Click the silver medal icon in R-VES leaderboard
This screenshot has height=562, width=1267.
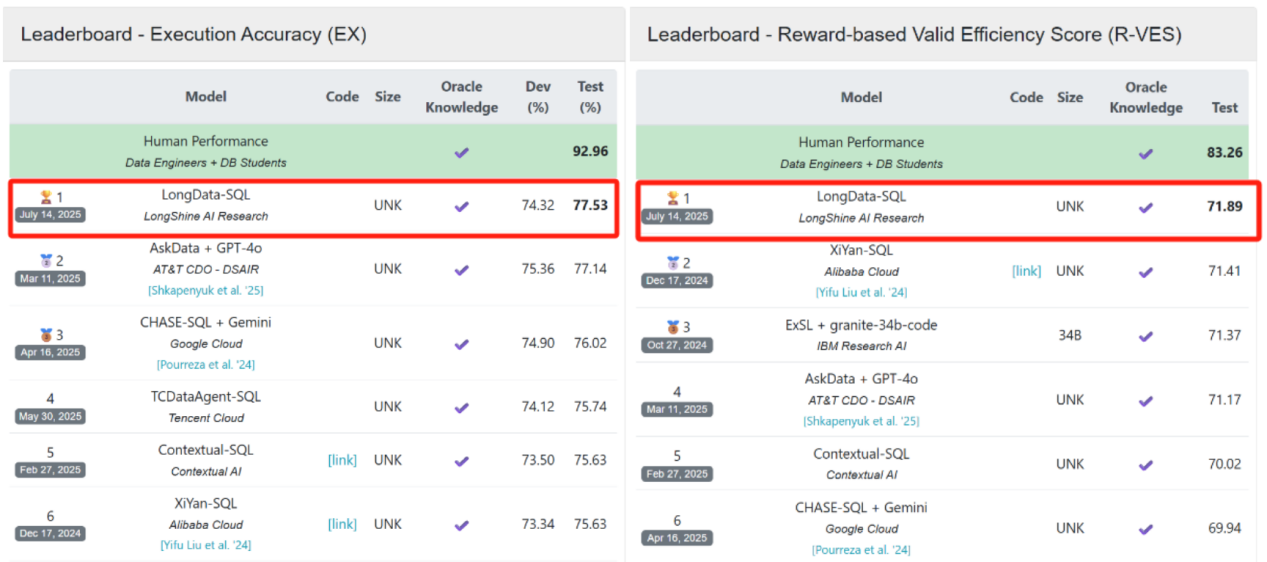(x=671, y=263)
